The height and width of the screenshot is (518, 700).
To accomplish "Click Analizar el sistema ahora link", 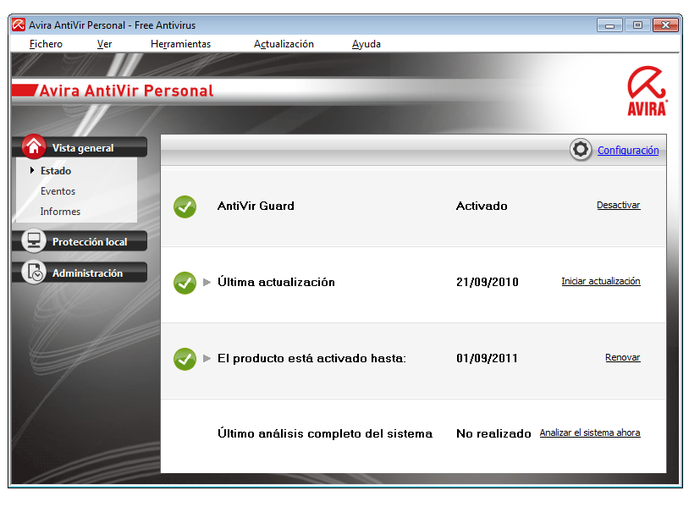I will tap(590, 433).
